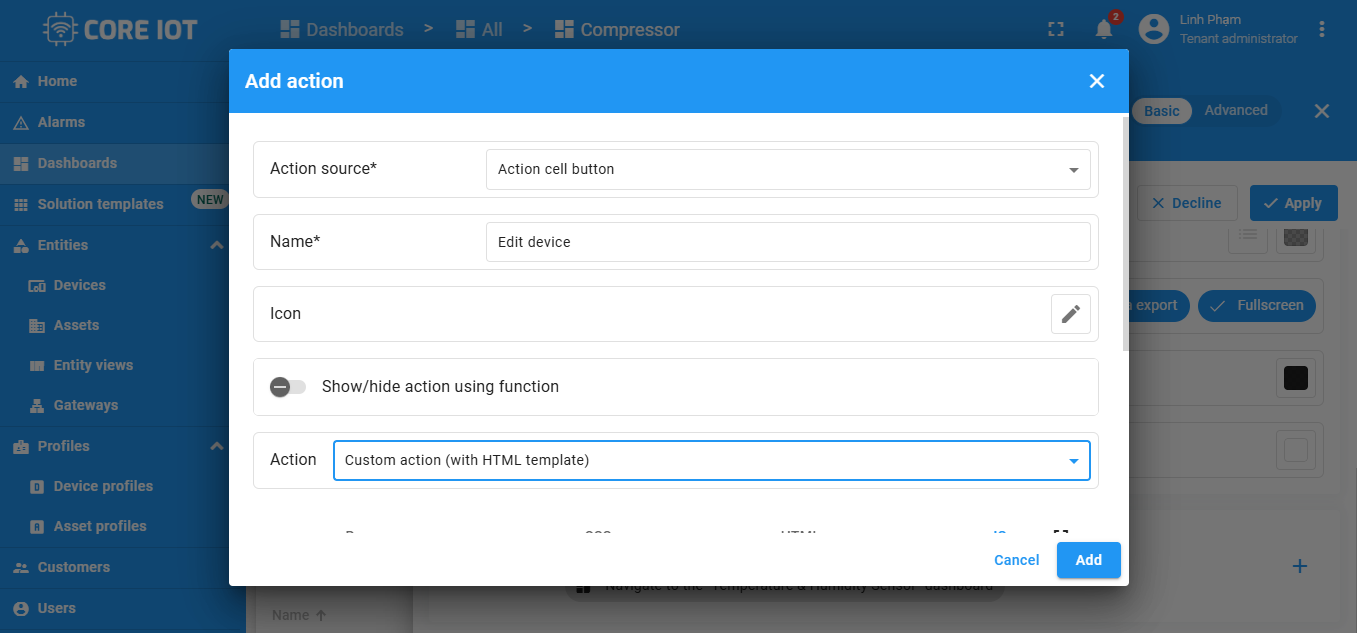Image resolution: width=1357 pixels, height=633 pixels.
Task: Enable Show/hide action using function toggle
Action: click(288, 387)
